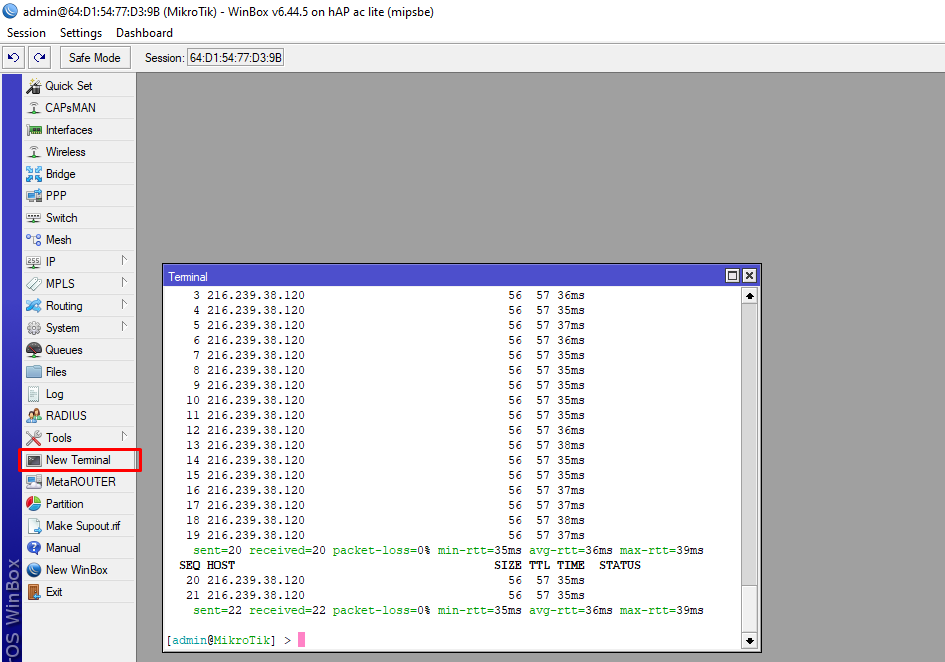Open the Dashboard menu

pos(144,33)
